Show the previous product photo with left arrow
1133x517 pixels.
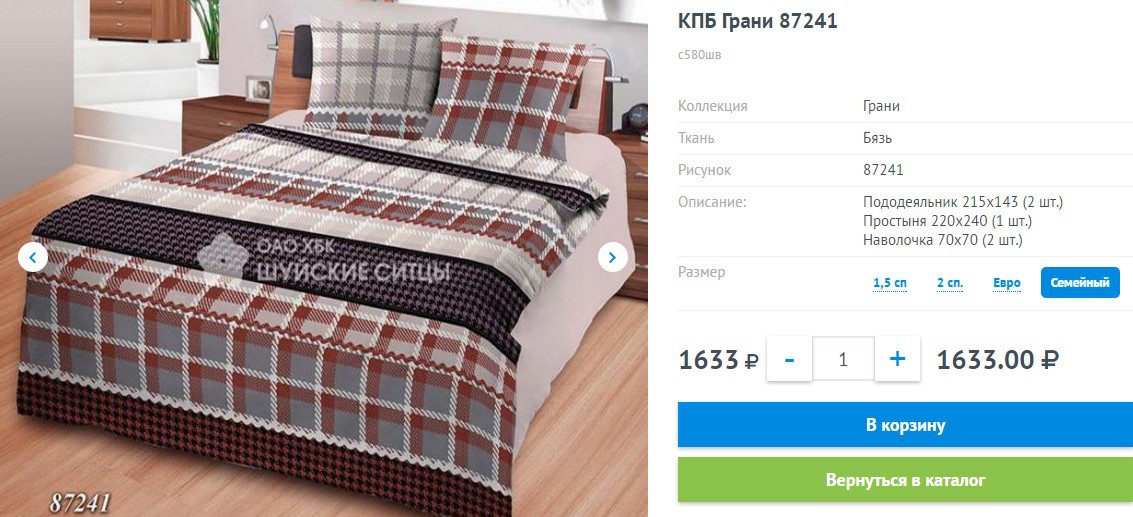pyautogui.click(x=33, y=257)
